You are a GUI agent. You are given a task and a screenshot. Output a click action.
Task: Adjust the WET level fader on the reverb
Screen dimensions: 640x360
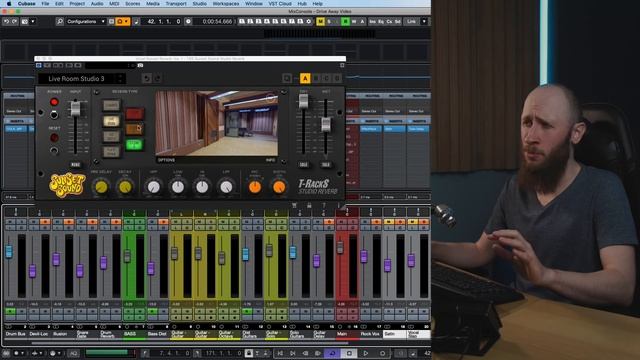(326, 124)
